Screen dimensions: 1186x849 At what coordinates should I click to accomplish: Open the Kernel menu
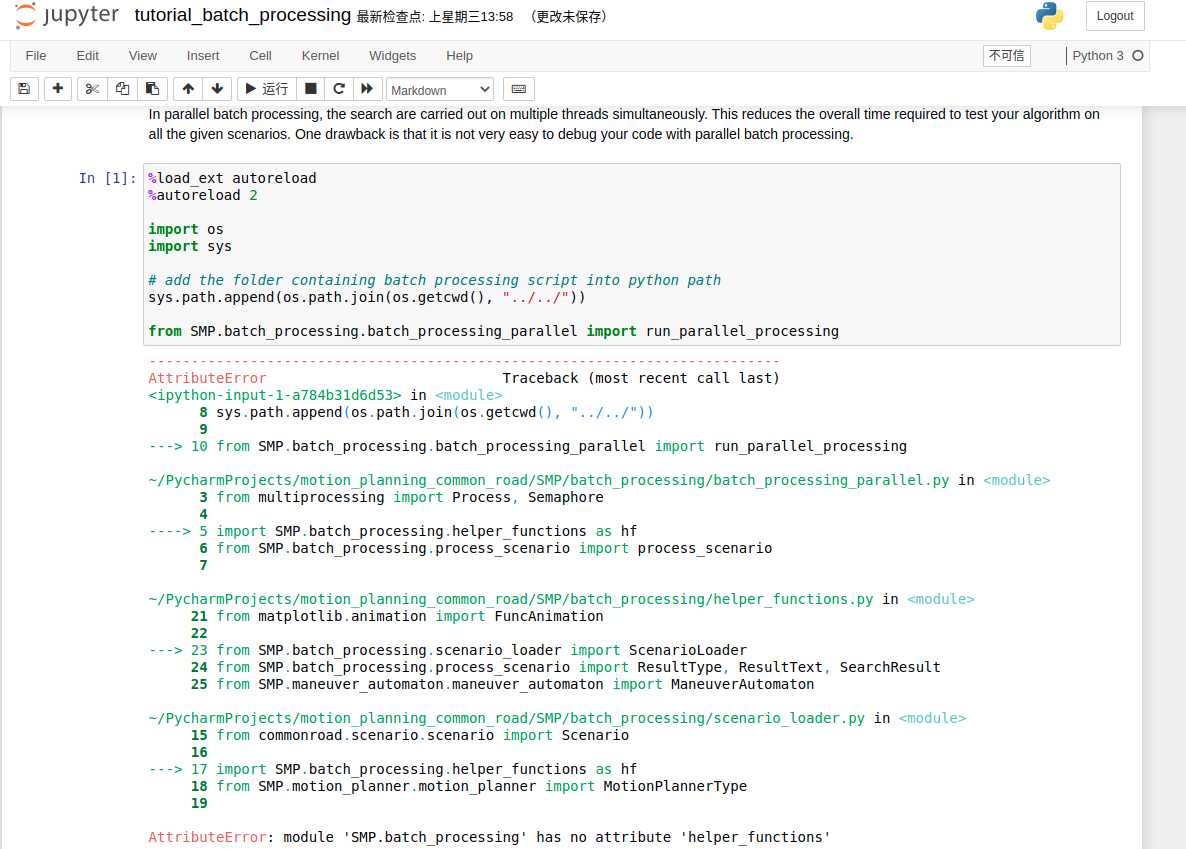click(320, 56)
